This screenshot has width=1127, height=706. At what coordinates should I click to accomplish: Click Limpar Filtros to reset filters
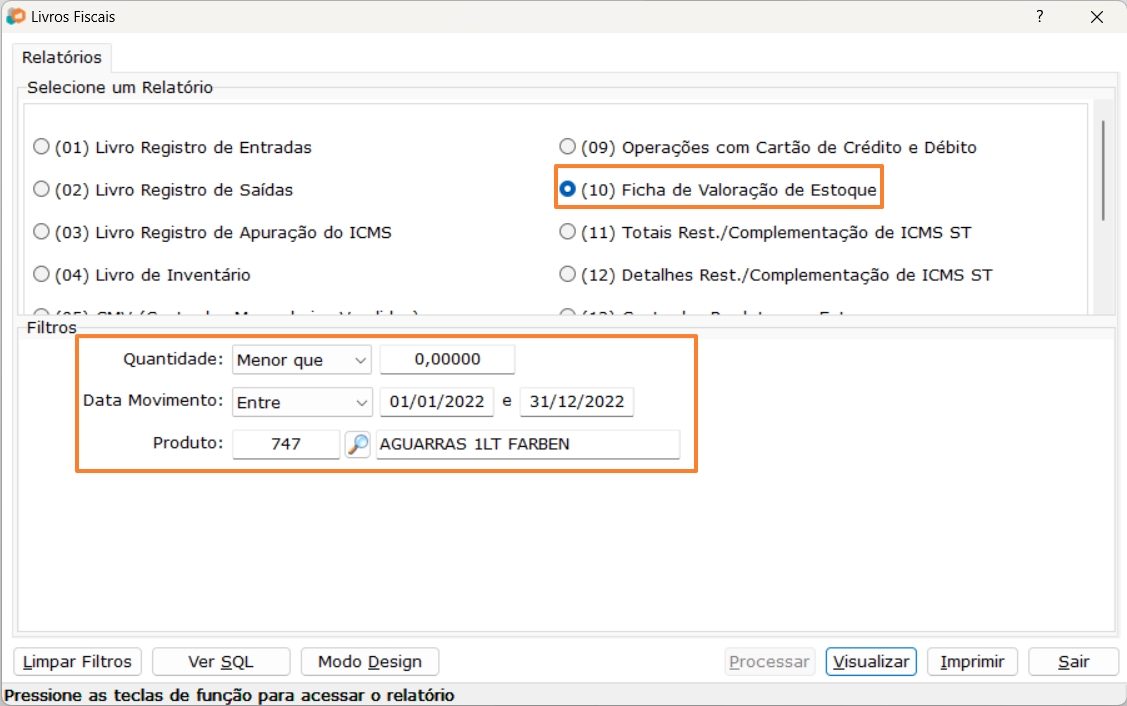click(78, 662)
